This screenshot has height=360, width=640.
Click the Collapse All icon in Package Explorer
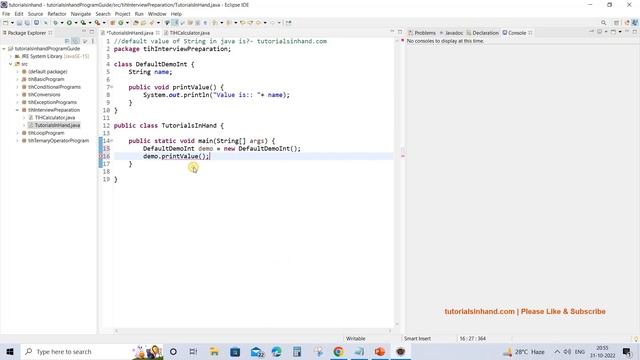pos(67,41)
